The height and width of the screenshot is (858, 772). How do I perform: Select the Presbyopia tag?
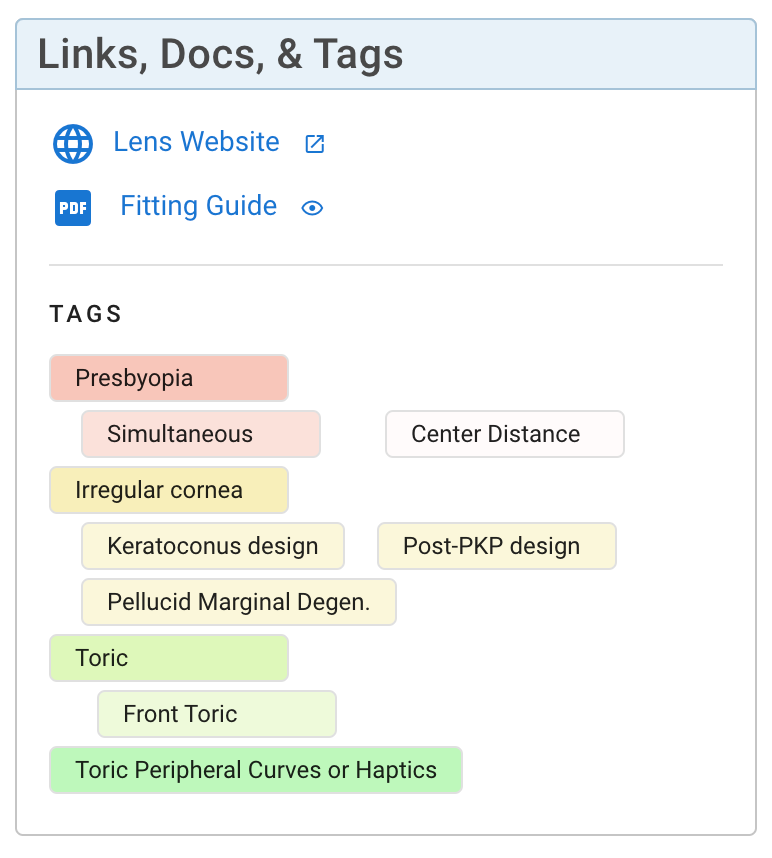pos(168,378)
